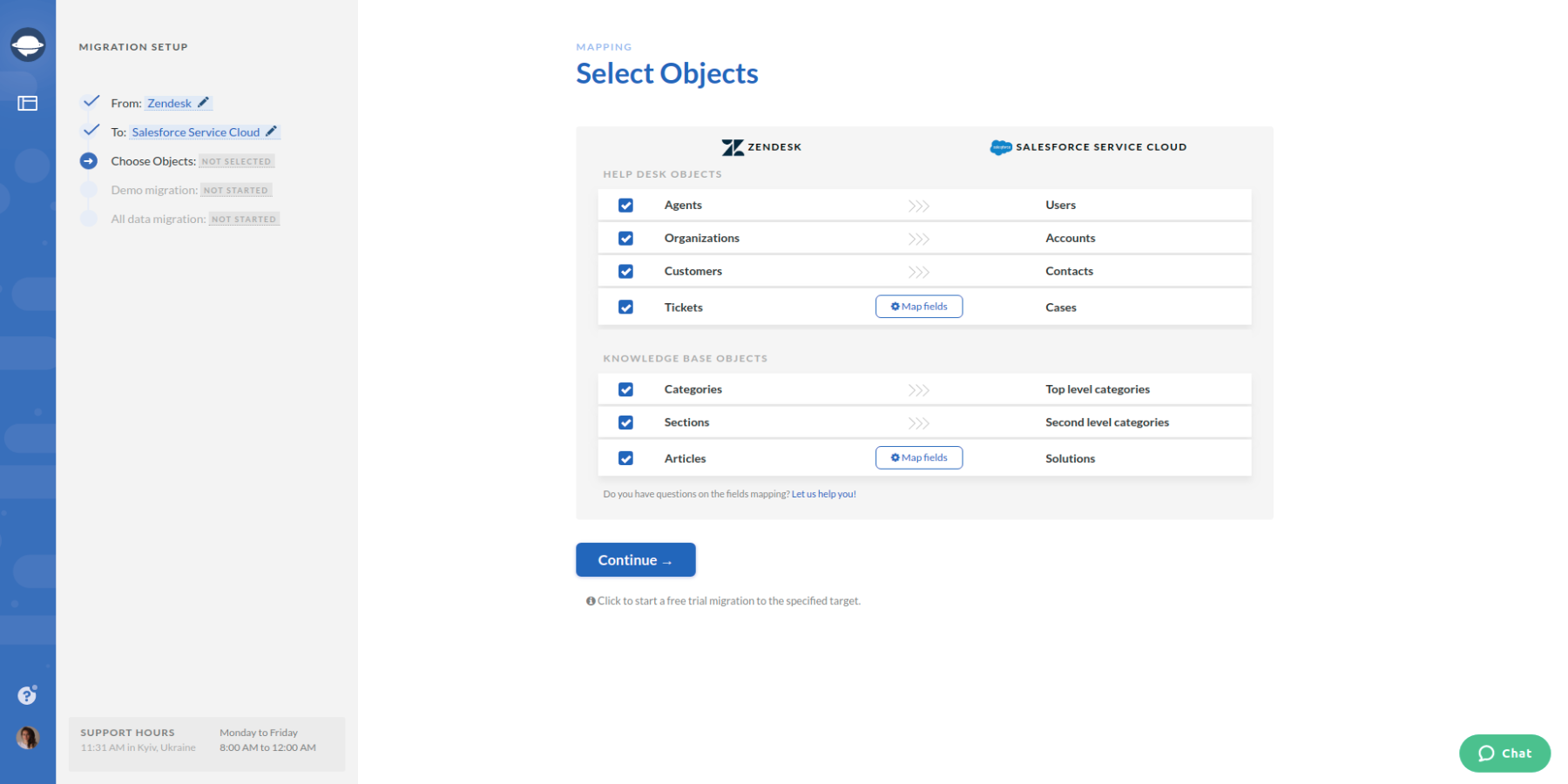Click the info icon below the Continue button

[x=591, y=600]
